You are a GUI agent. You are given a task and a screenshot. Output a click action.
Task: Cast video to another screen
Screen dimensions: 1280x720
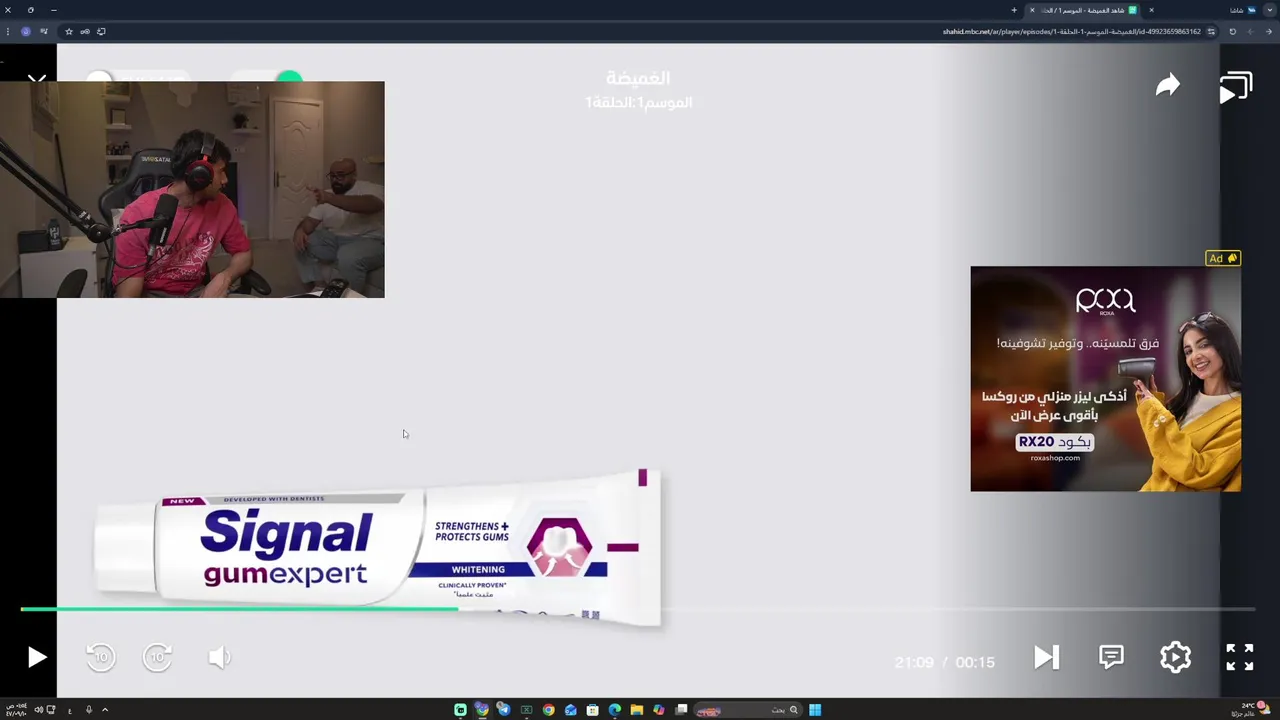tap(1236, 88)
